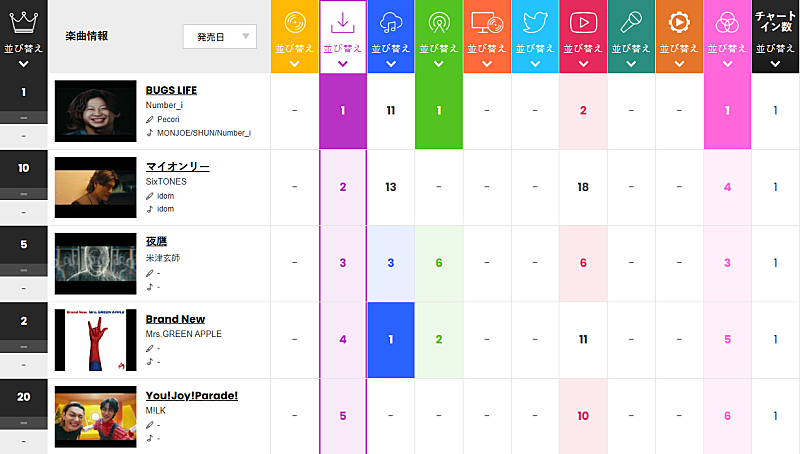The height and width of the screenshot is (454, 800).
Task: Click the YouTube video play icon
Action: (583, 23)
